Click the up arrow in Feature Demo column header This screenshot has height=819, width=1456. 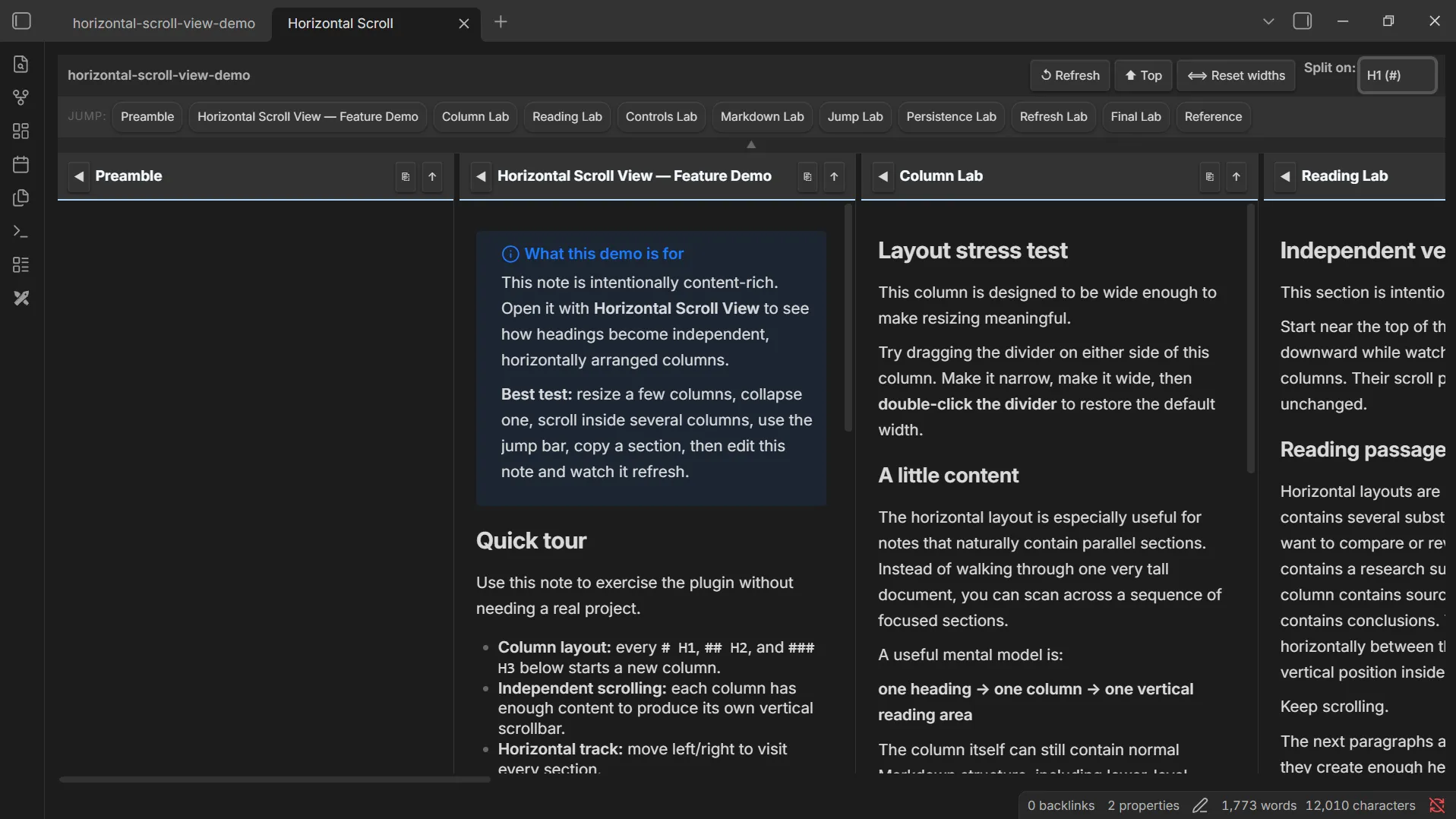point(834,176)
